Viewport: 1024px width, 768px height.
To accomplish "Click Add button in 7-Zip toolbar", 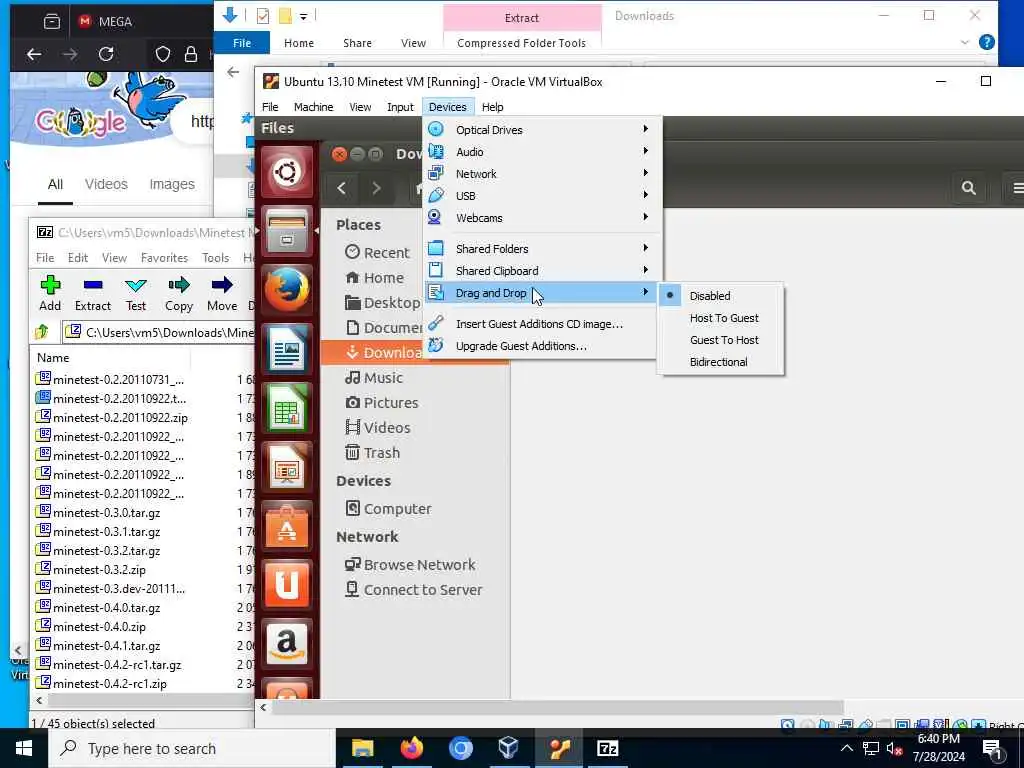I will [x=50, y=293].
